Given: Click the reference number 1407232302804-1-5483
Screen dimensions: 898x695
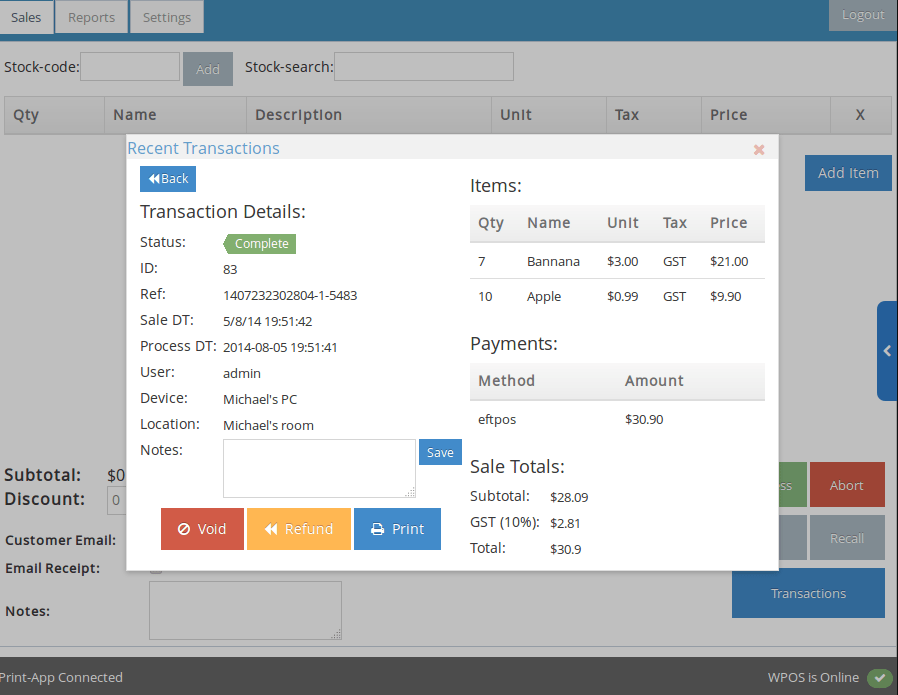Looking at the screenshot, I should point(290,295).
